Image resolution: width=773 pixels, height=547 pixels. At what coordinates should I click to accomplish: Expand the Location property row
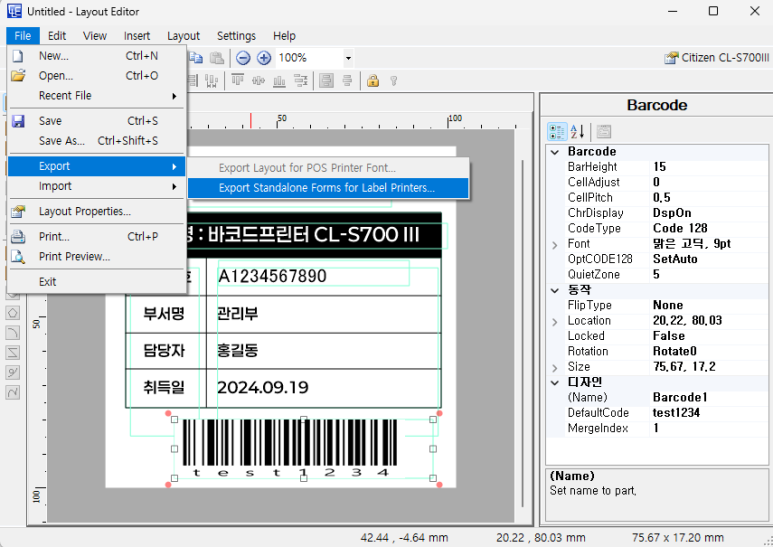555,321
